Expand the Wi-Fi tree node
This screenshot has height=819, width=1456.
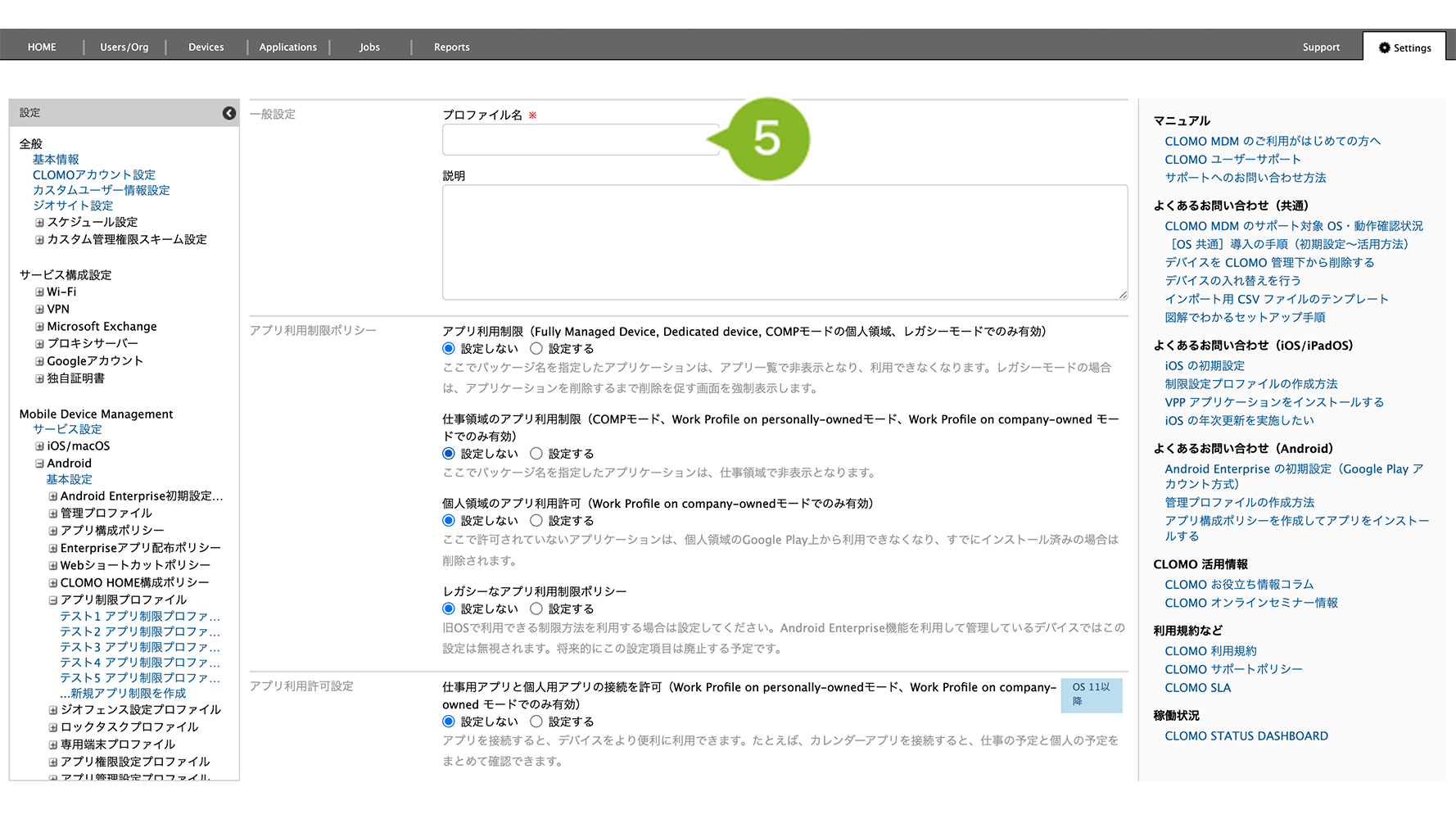(39, 292)
